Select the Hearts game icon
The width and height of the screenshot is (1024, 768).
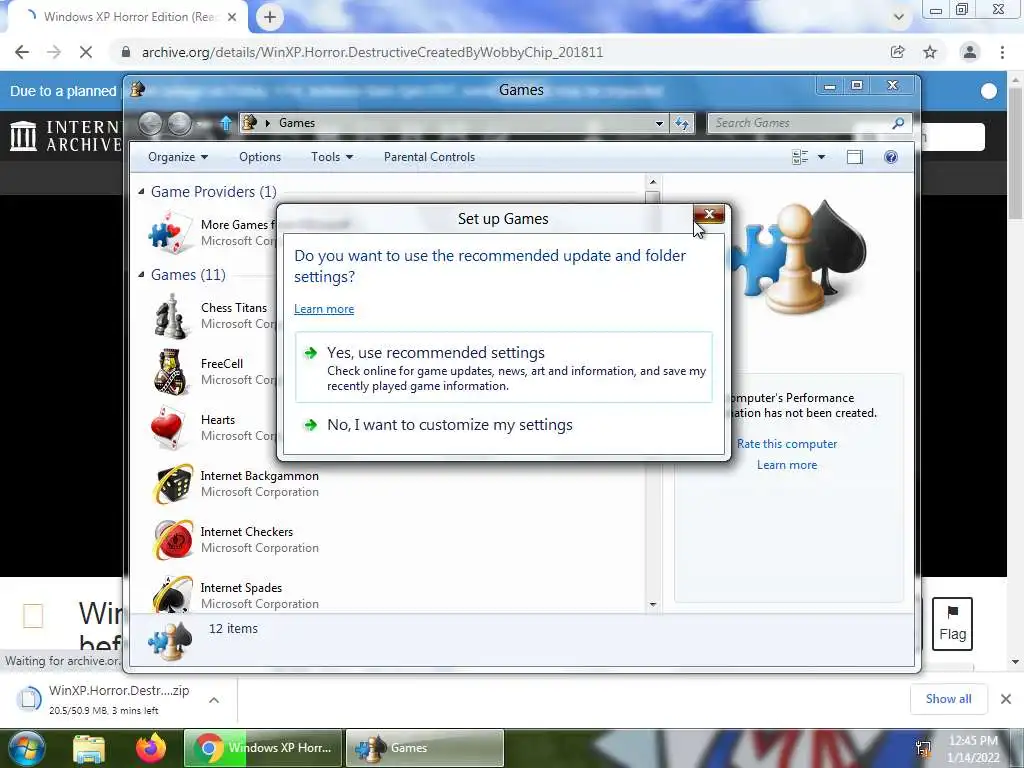click(168, 428)
